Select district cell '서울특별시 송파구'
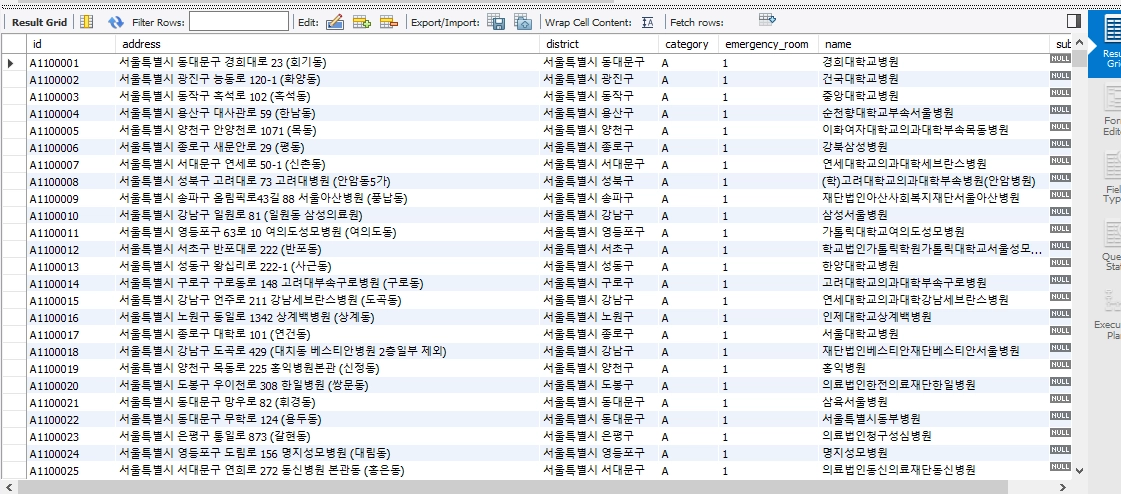Screen dimensions: 1121x494 [x=598, y=199]
